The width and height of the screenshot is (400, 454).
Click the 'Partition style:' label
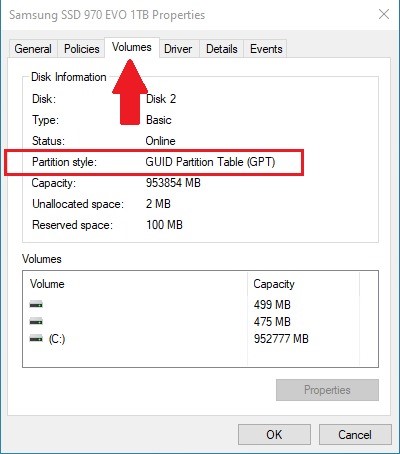click(64, 162)
